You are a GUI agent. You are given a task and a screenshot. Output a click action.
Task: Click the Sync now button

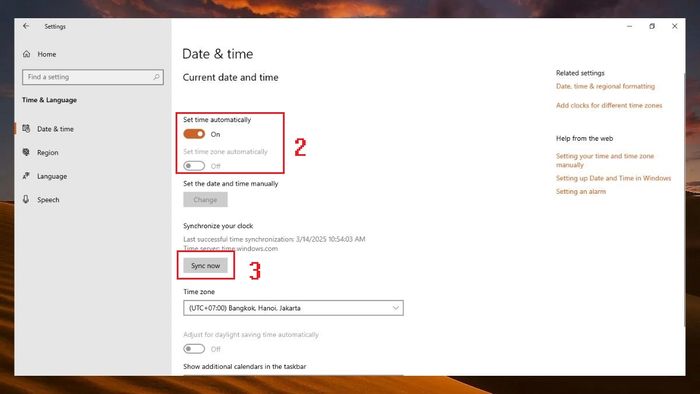pyautogui.click(x=205, y=265)
